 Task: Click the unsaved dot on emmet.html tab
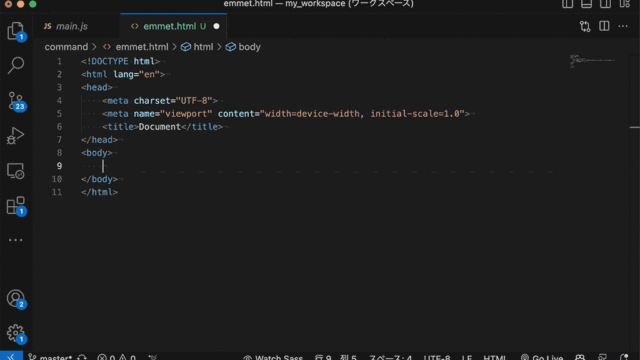(x=216, y=27)
